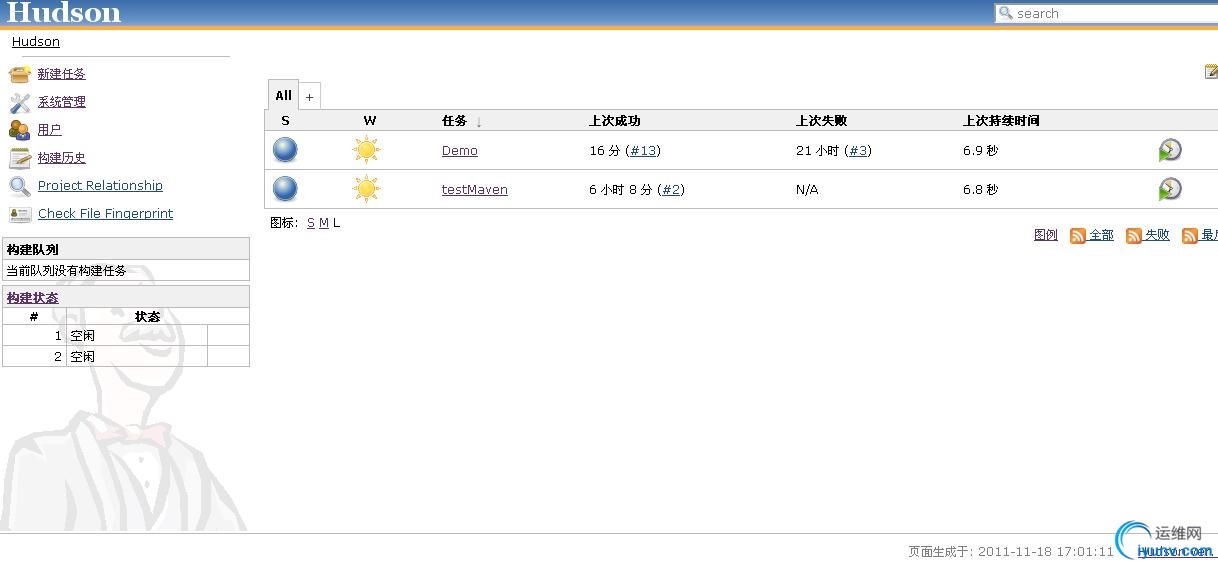Screen dimensions: 1218x567
Task: Sort by the 上次持续时间 column header
Action: click(1001, 121)
